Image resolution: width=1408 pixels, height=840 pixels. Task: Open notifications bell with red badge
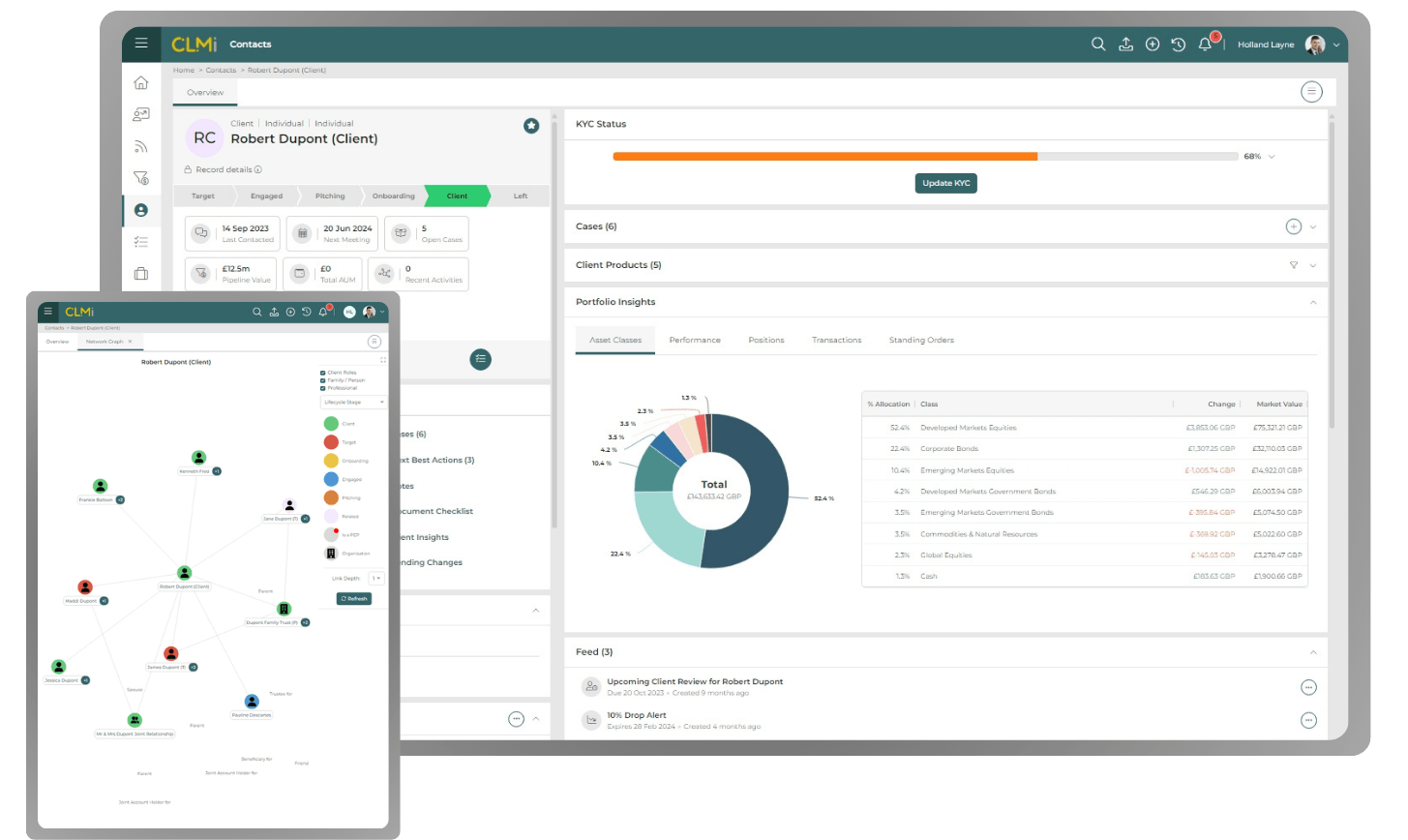[x=1204, y=44]
